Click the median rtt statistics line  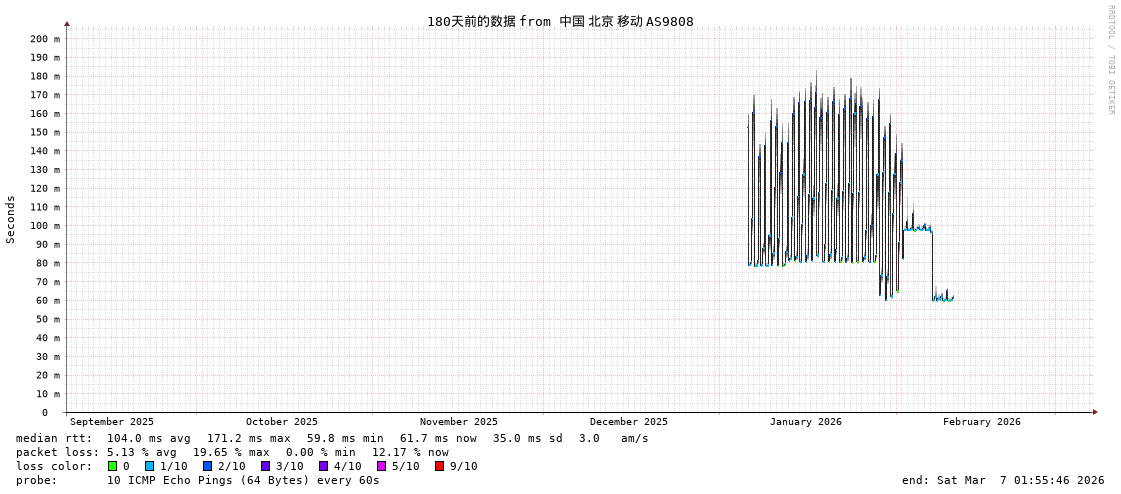coord(332,438)
